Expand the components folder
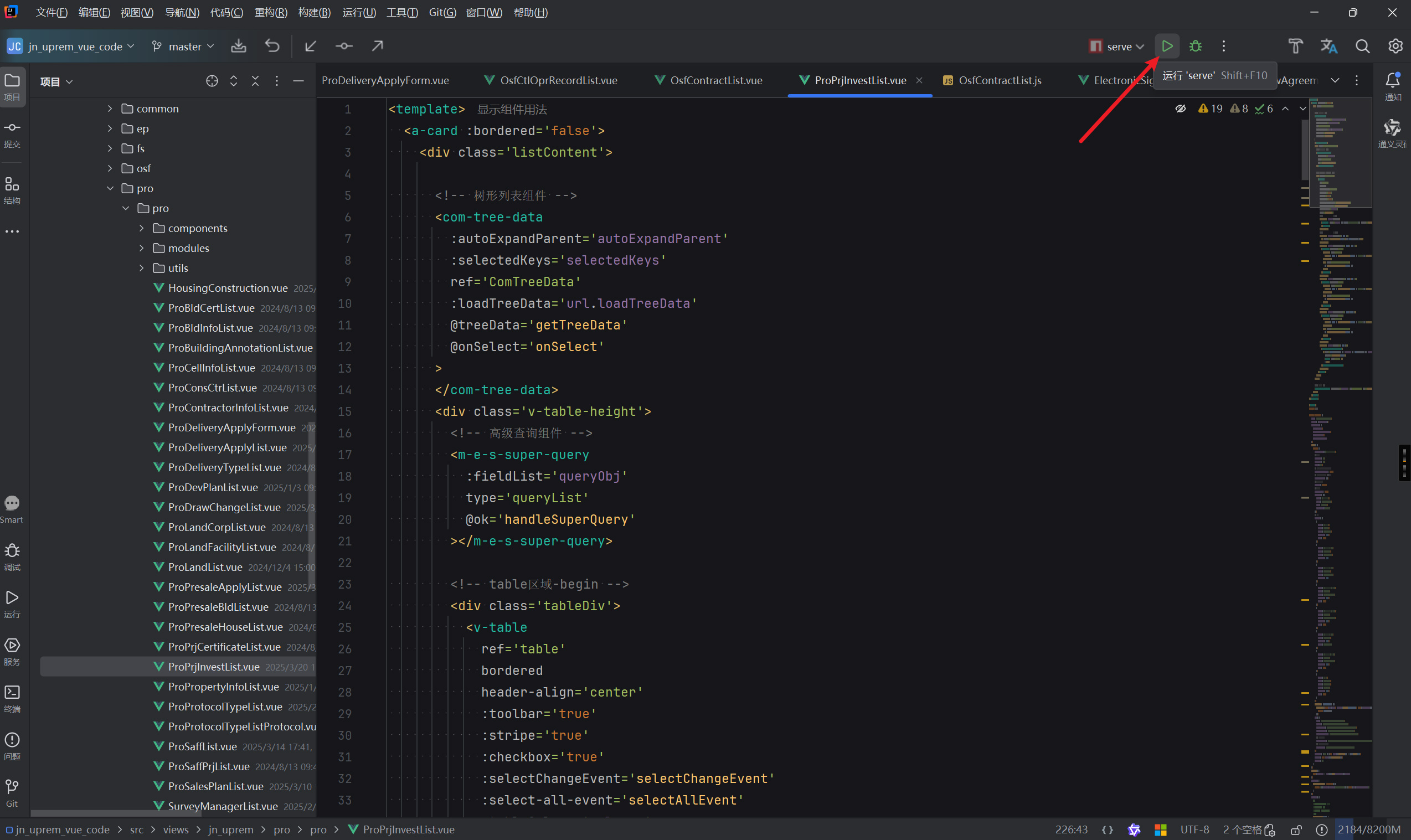This screenshot has width=1411, height=840. click(142, 228)
